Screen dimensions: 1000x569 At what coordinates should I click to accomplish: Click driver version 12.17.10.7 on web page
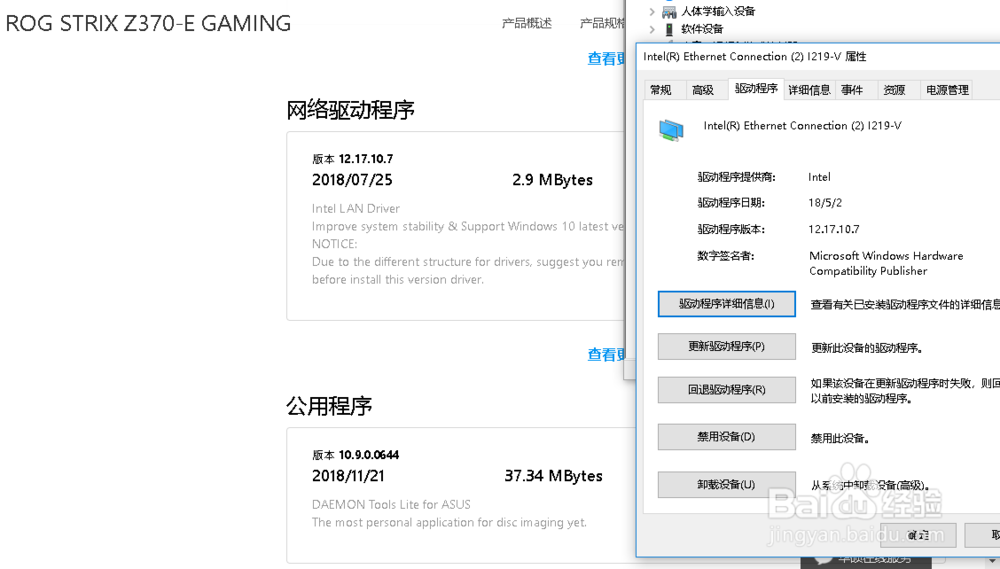pos(365,159)
